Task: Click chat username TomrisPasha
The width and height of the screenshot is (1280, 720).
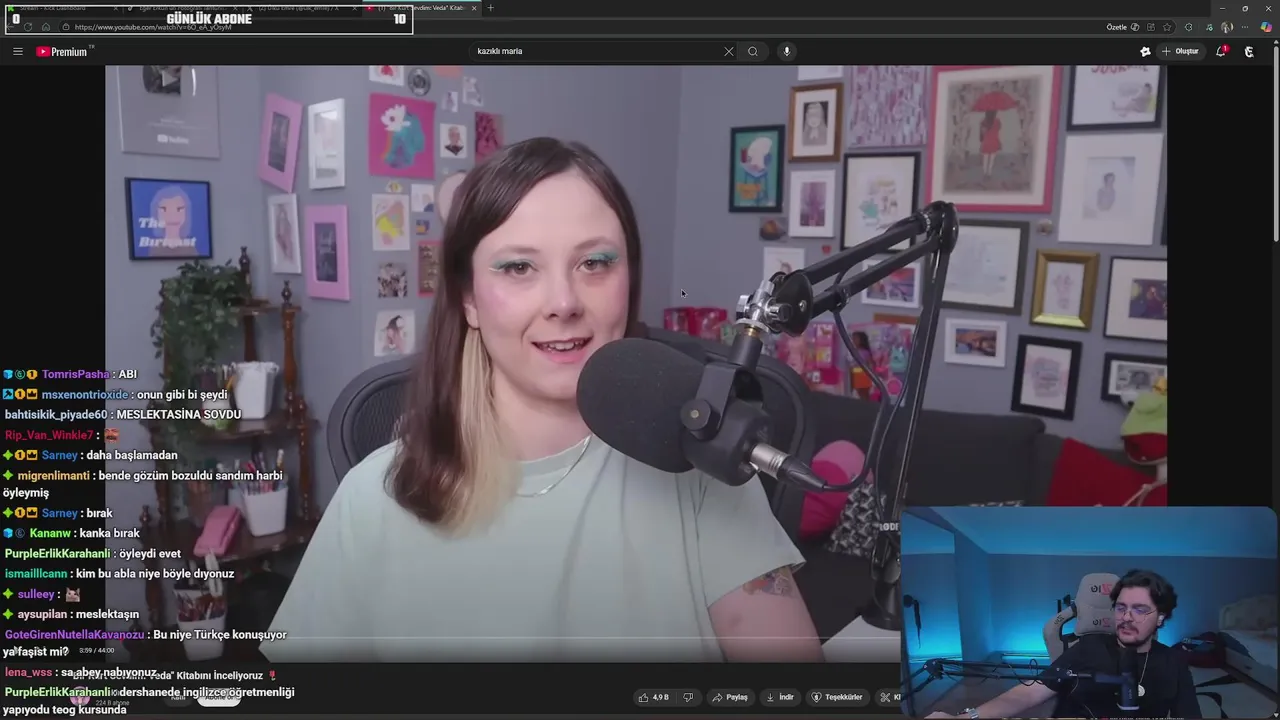Action: (x=75, y=374)
